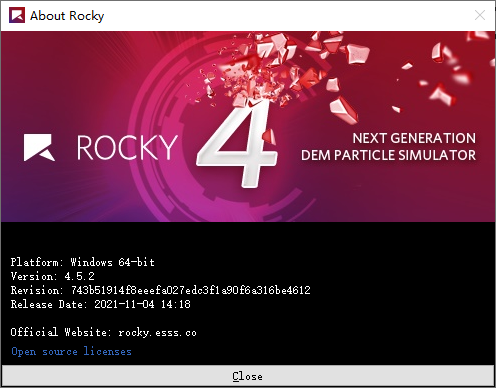The width and height of the screenshot is (496, 388).
Task: Open the Open source licenses link
Action: pos(71,351)
